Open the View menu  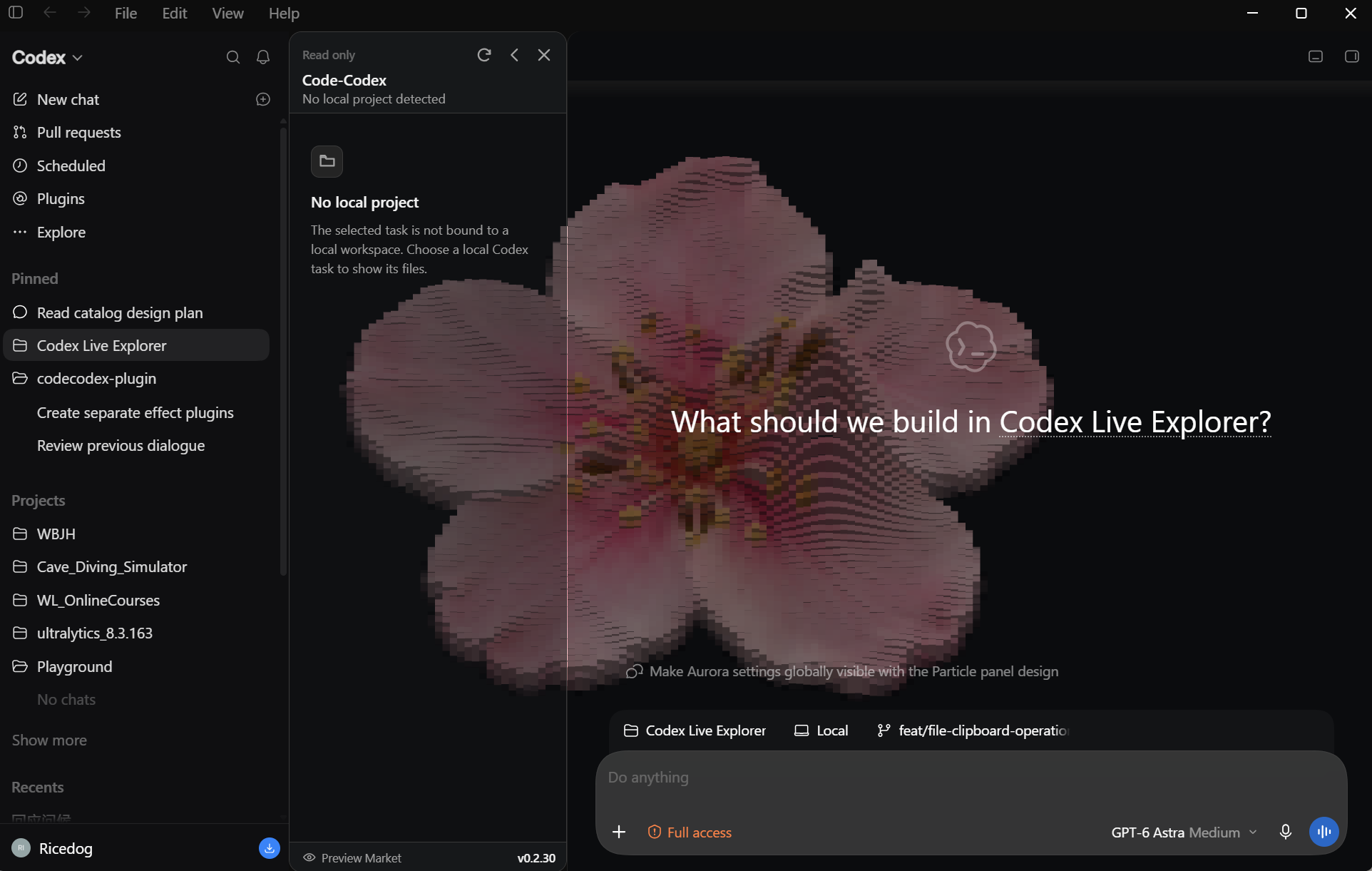point(227,13)
